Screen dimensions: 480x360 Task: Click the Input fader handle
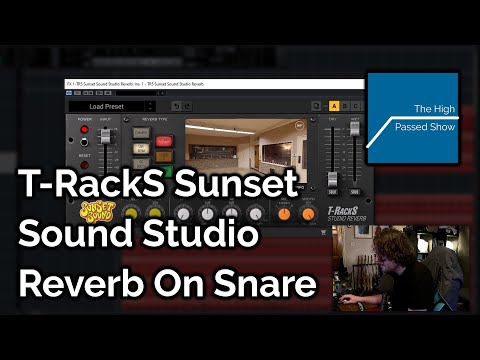[105, 136]
